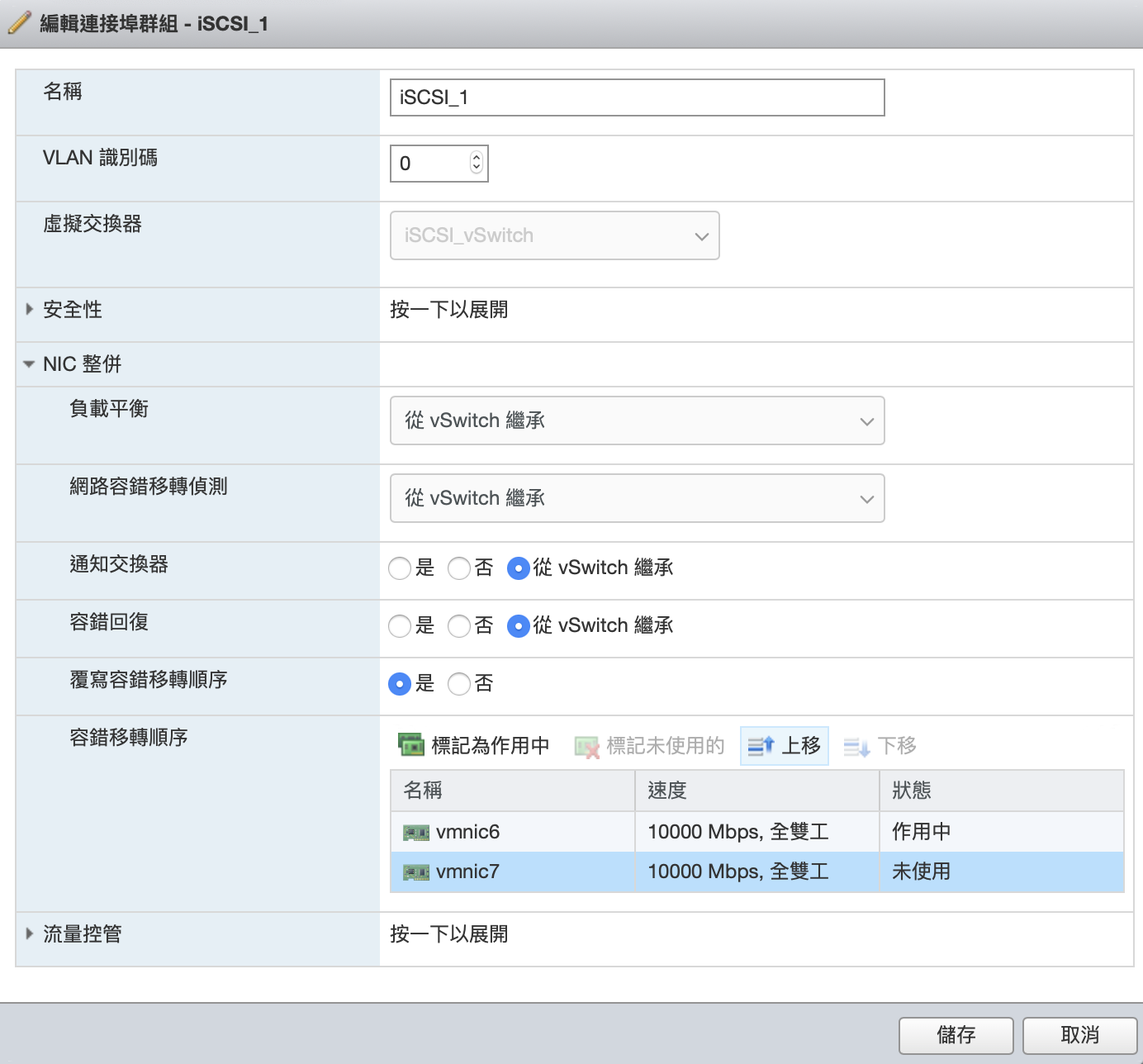
Task: Collapse the NIC 整併 section
Action: [29, 363]
